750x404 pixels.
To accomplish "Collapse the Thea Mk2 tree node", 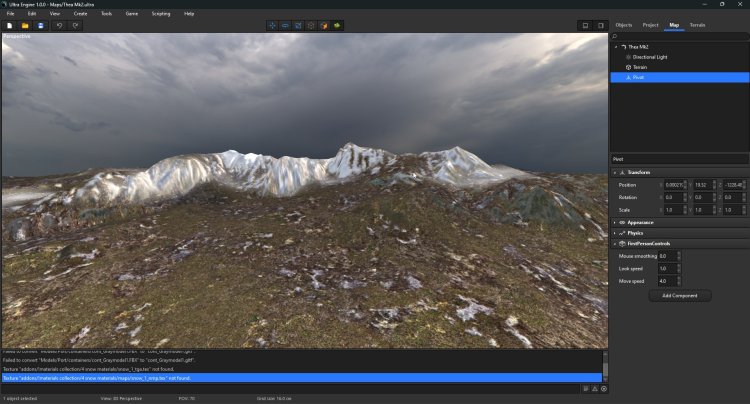I will tap(616, 47).
